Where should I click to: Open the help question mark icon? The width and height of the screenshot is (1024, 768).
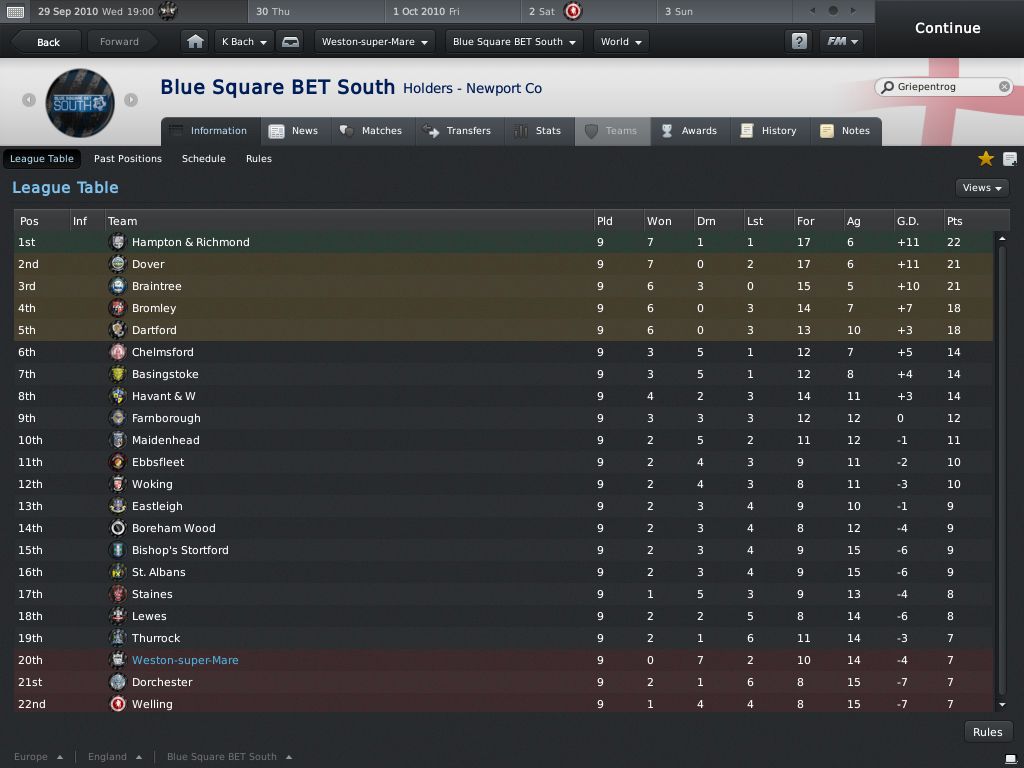point(799,41)
